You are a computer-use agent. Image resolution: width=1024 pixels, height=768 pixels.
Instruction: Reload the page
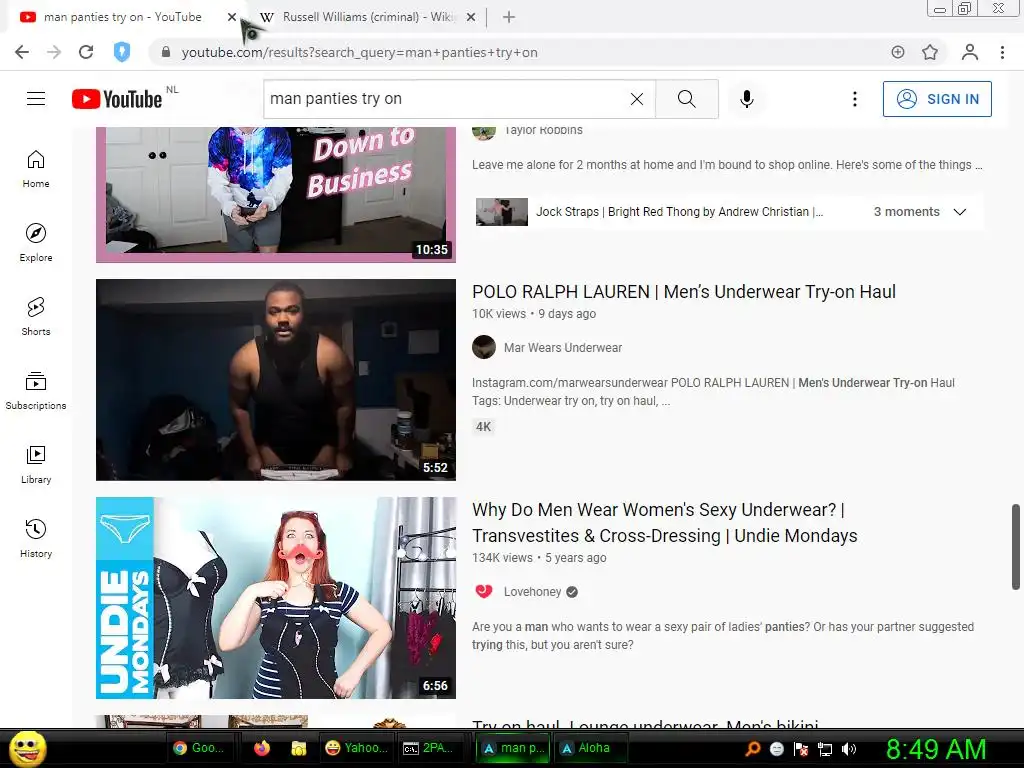click(x=86, y=52)
